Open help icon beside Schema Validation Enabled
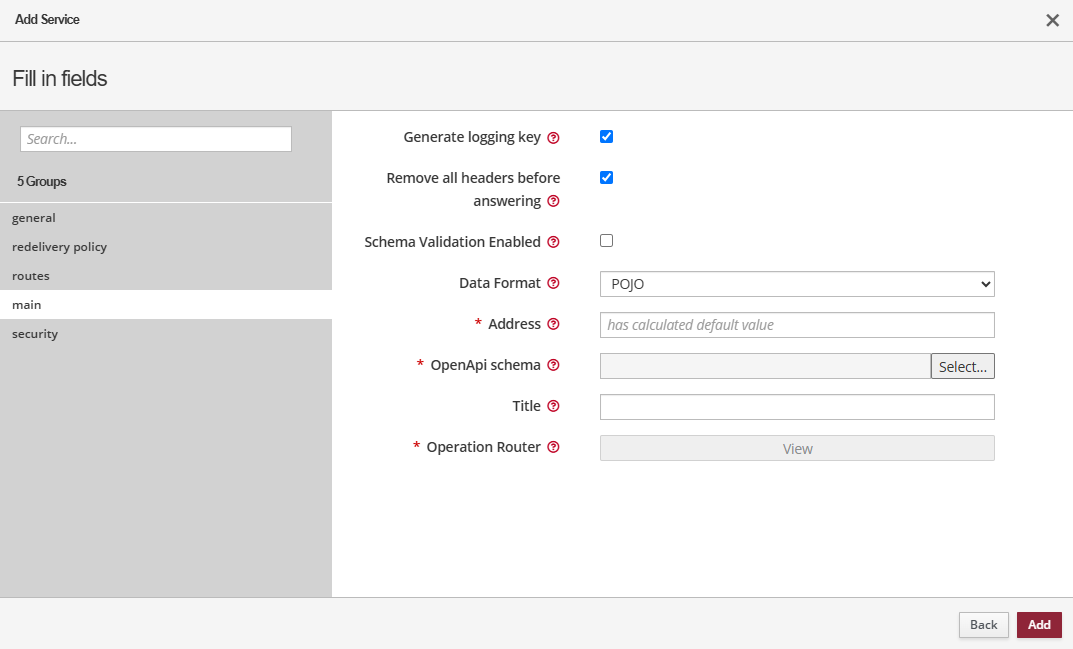Viewport: 1073px width, 649px height. point(553,242)
